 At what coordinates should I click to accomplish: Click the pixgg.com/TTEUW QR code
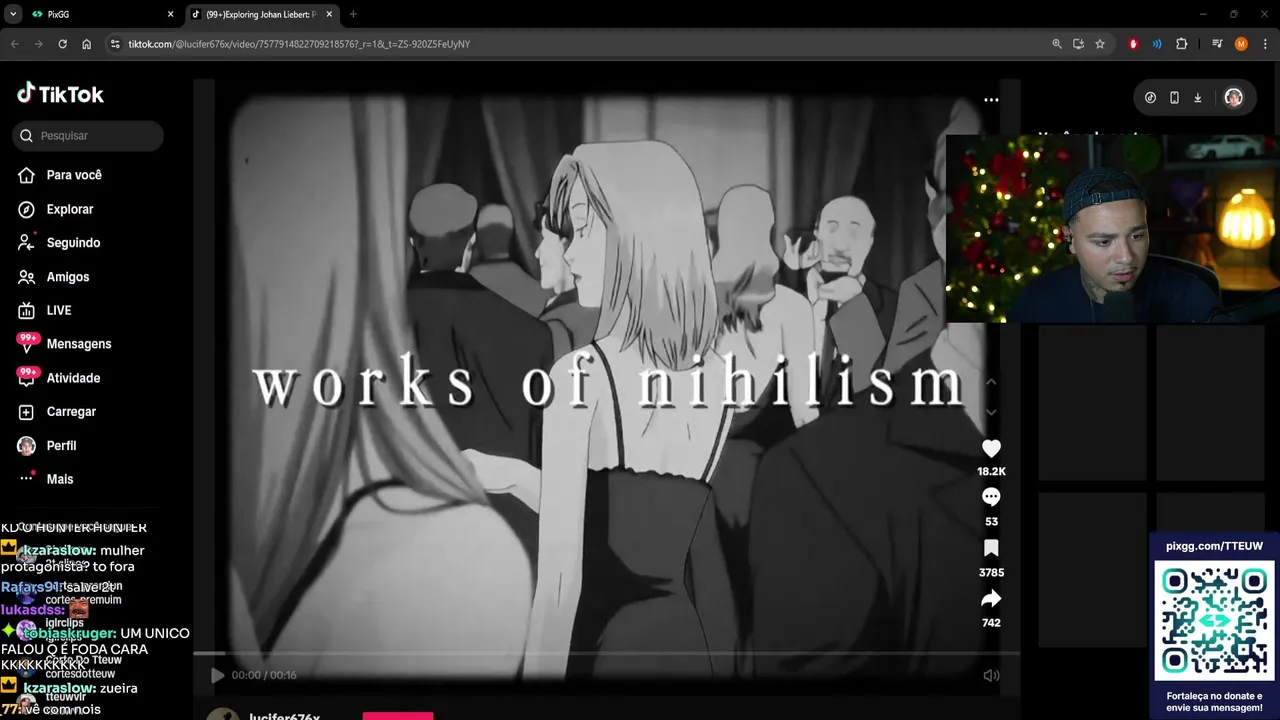tap(1215, 621)
